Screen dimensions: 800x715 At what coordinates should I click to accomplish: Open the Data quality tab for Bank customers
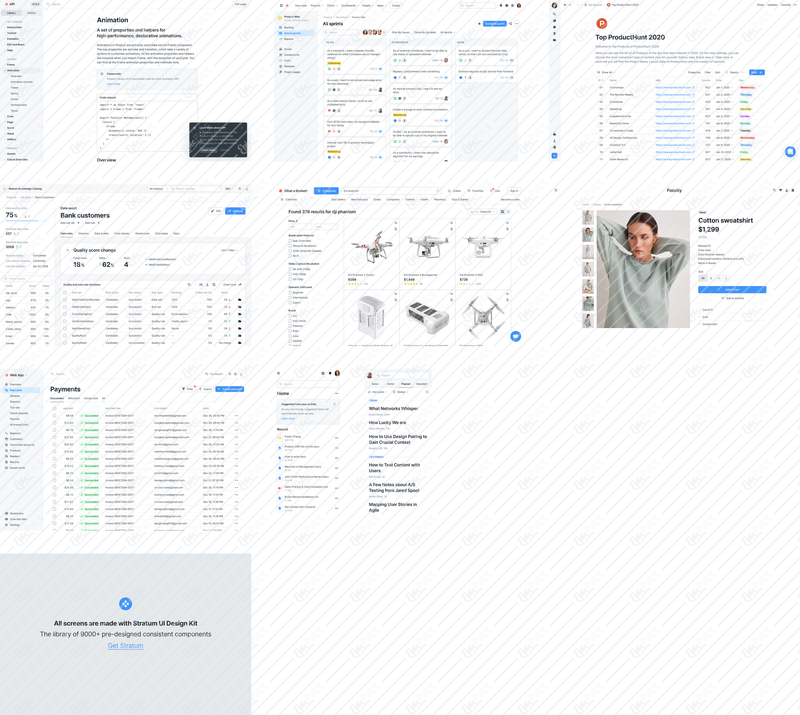tap(102, 233)
